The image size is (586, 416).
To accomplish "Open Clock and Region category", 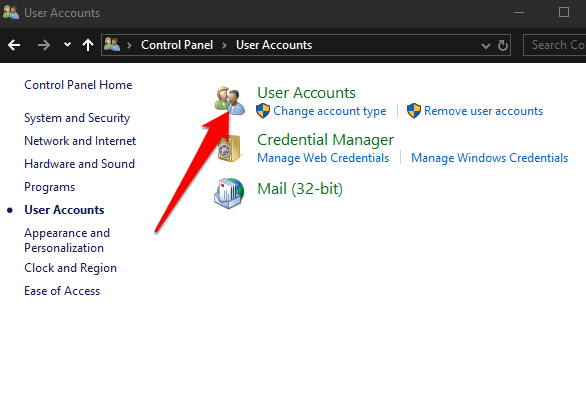I will click(x=70, y=268).
